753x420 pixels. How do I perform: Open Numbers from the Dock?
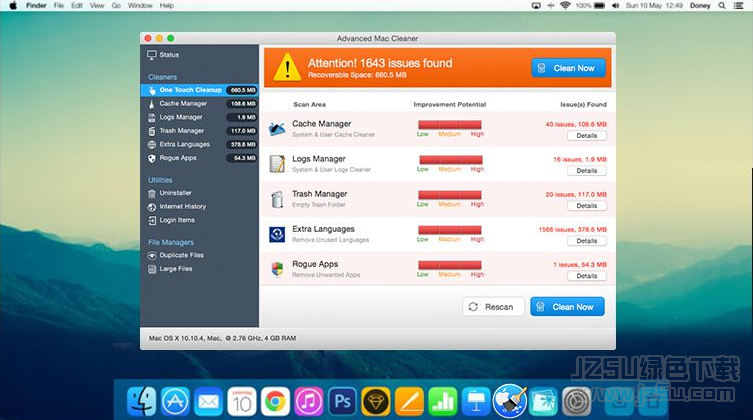tap(443, 401)
